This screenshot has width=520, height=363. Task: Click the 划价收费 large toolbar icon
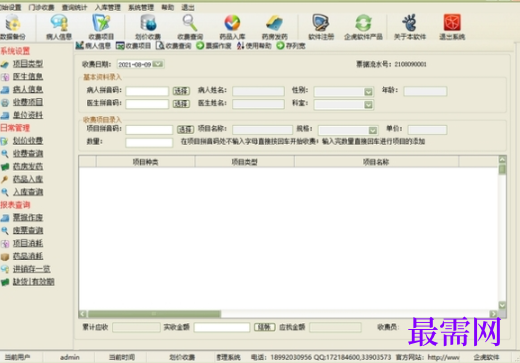coord(148,27)
